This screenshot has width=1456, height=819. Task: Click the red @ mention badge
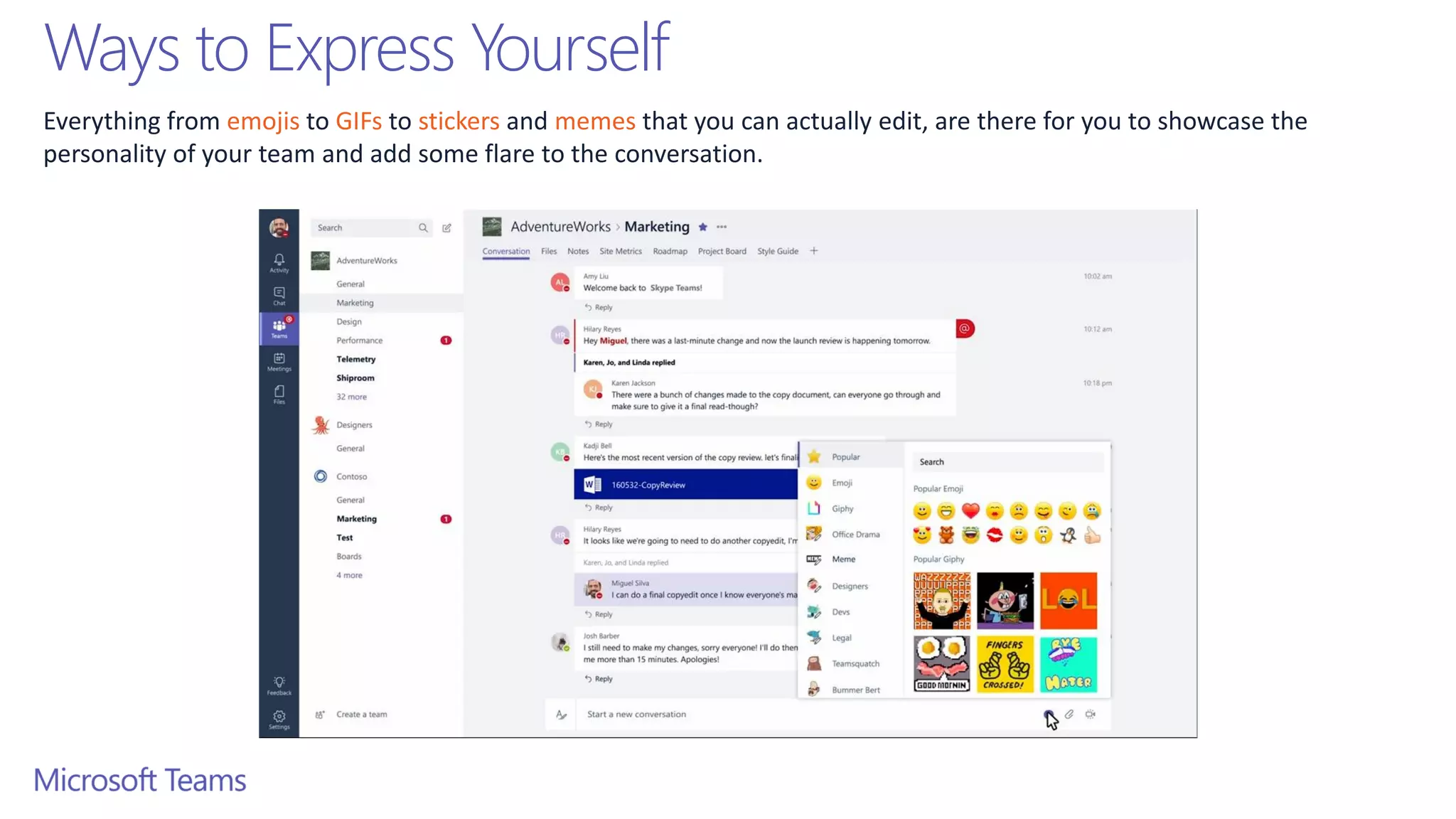[x=965, y=328]
